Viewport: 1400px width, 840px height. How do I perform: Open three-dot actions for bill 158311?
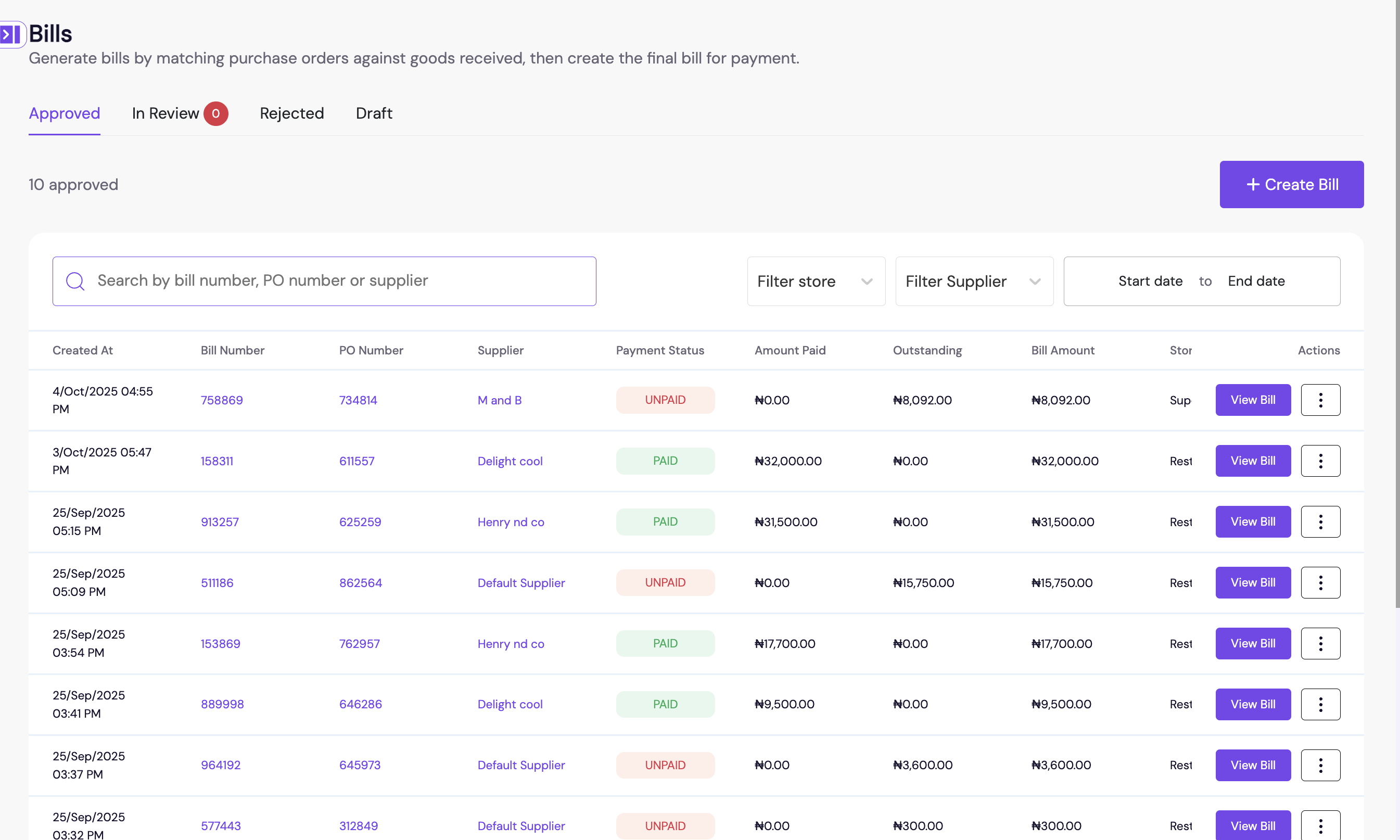(x=1320, y=461)
